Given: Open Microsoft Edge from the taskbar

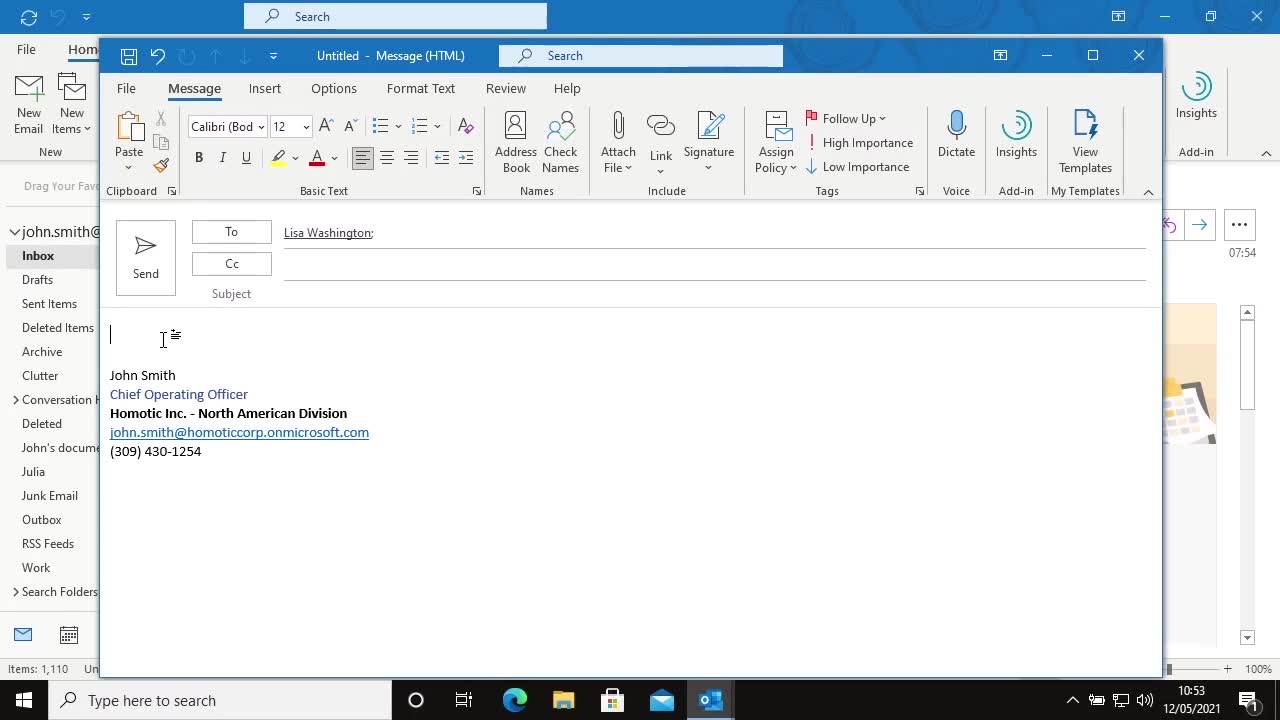Looking at the screenshot, I should pyautogui.click(x=514, y=700).
